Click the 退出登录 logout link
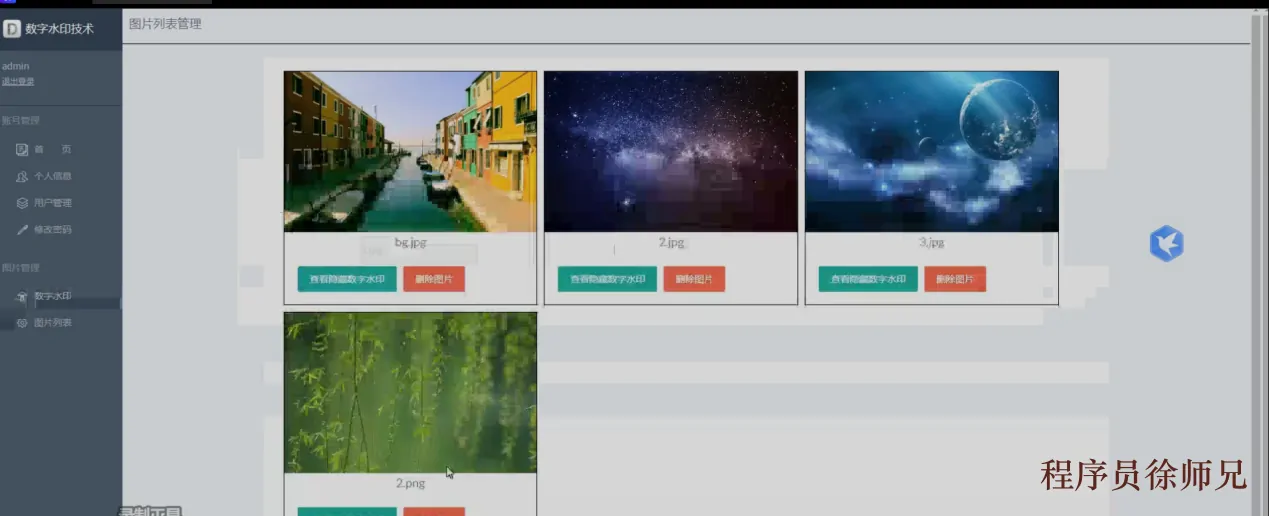Screen dimensions: 1269x516 click(18, 81)
